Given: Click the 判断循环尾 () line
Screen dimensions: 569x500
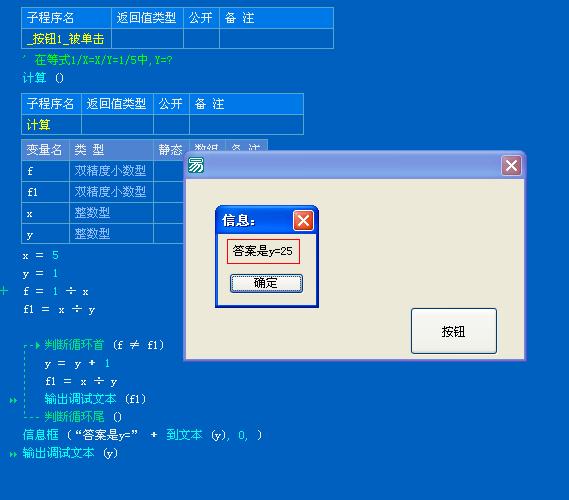Looking at the screenshot, I should point(83,417).
